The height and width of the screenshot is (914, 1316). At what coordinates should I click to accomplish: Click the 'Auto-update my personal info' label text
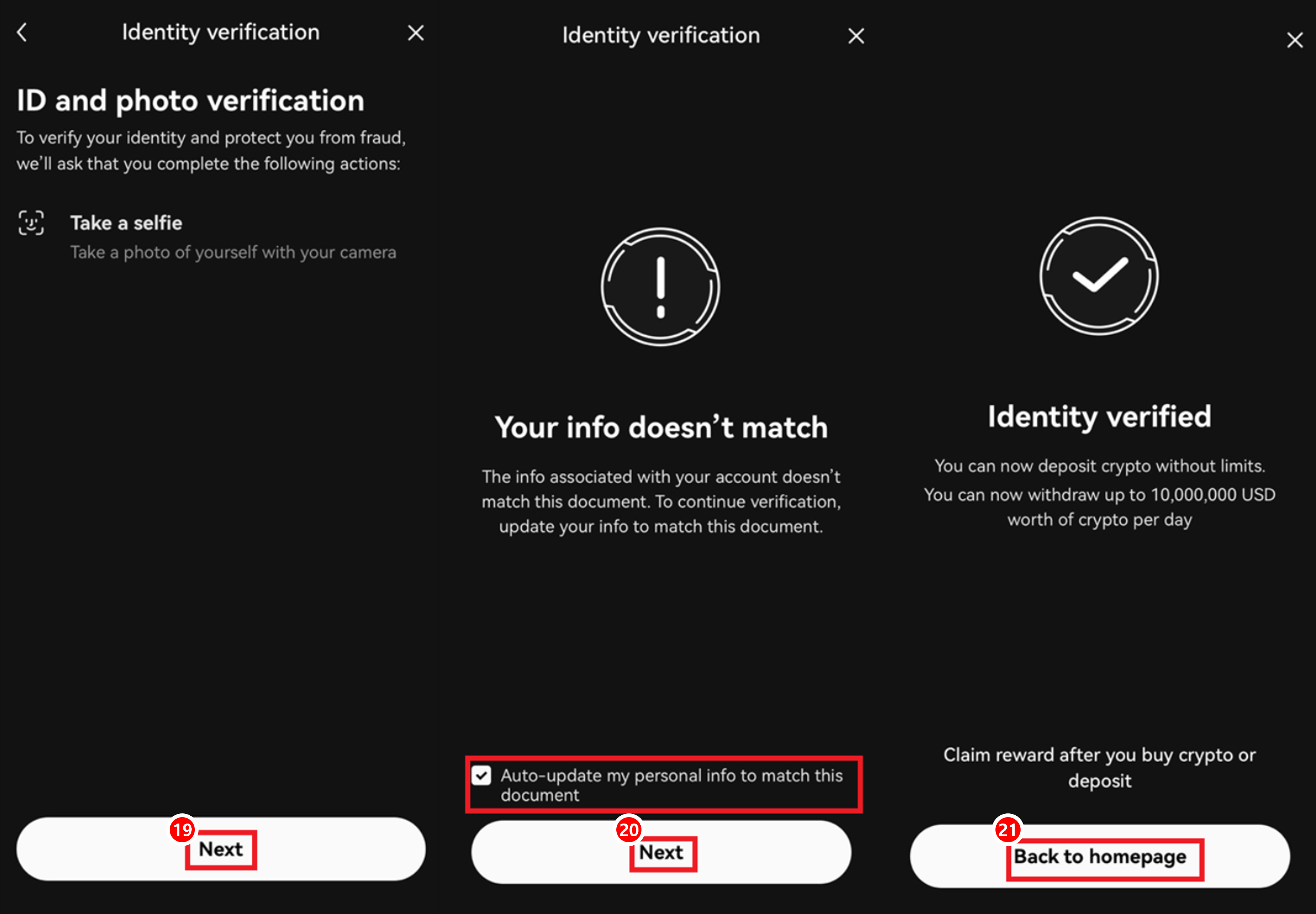(671, 785)
